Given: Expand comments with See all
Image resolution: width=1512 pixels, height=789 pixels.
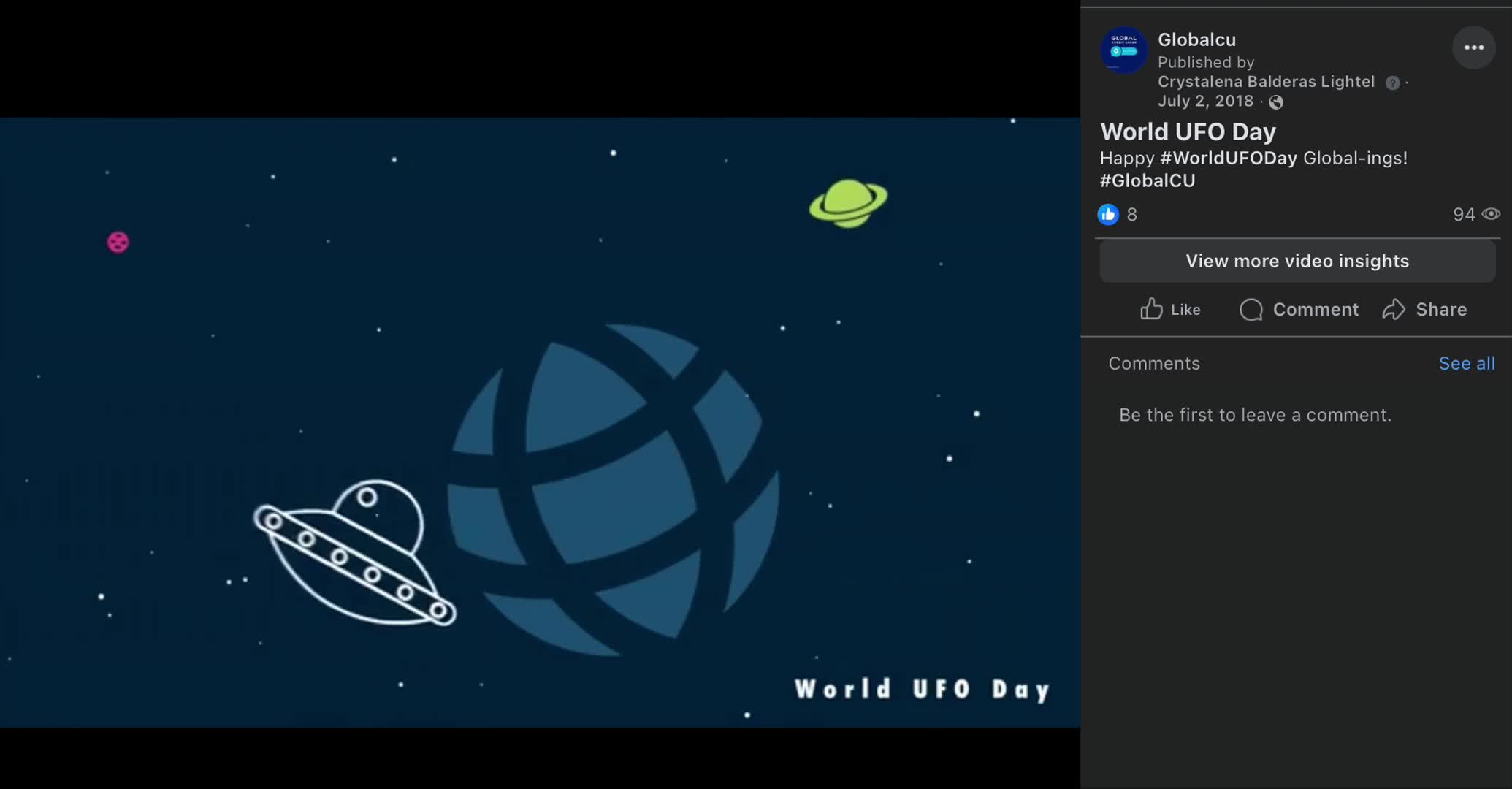Looking at the screenshot, I should click(1466, 363).
